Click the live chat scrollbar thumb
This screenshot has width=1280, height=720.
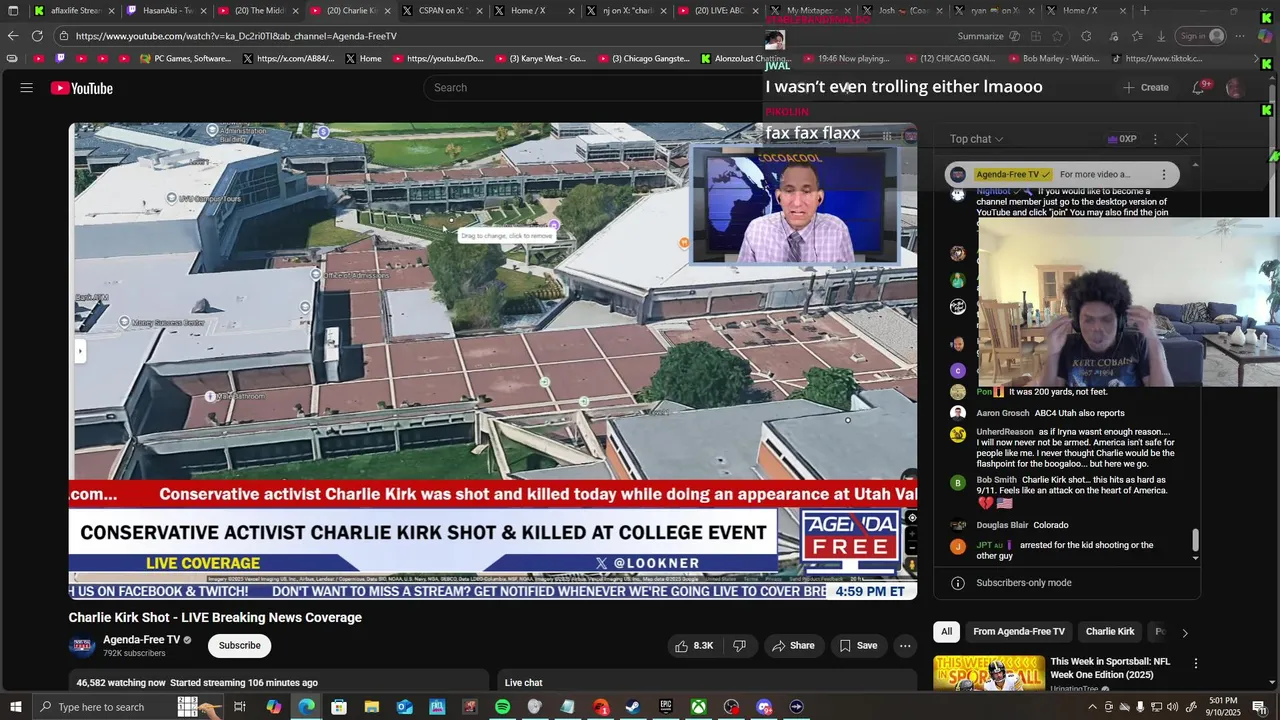(x=1195, y=541)
